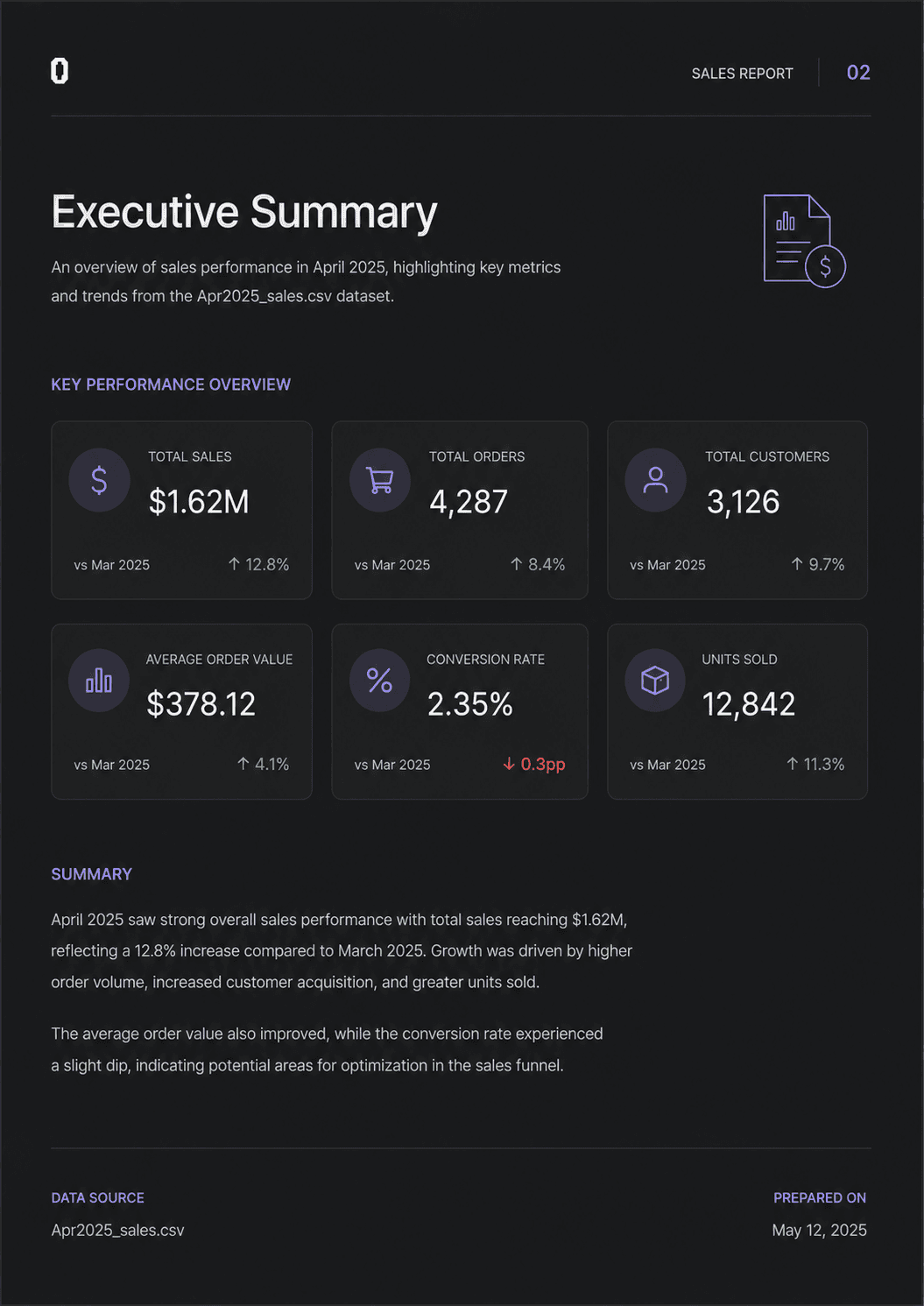Click the KEY PERFORMANCE OVERVIEW section title
This screenshot has width=924, height=1306.
(171, 385)
